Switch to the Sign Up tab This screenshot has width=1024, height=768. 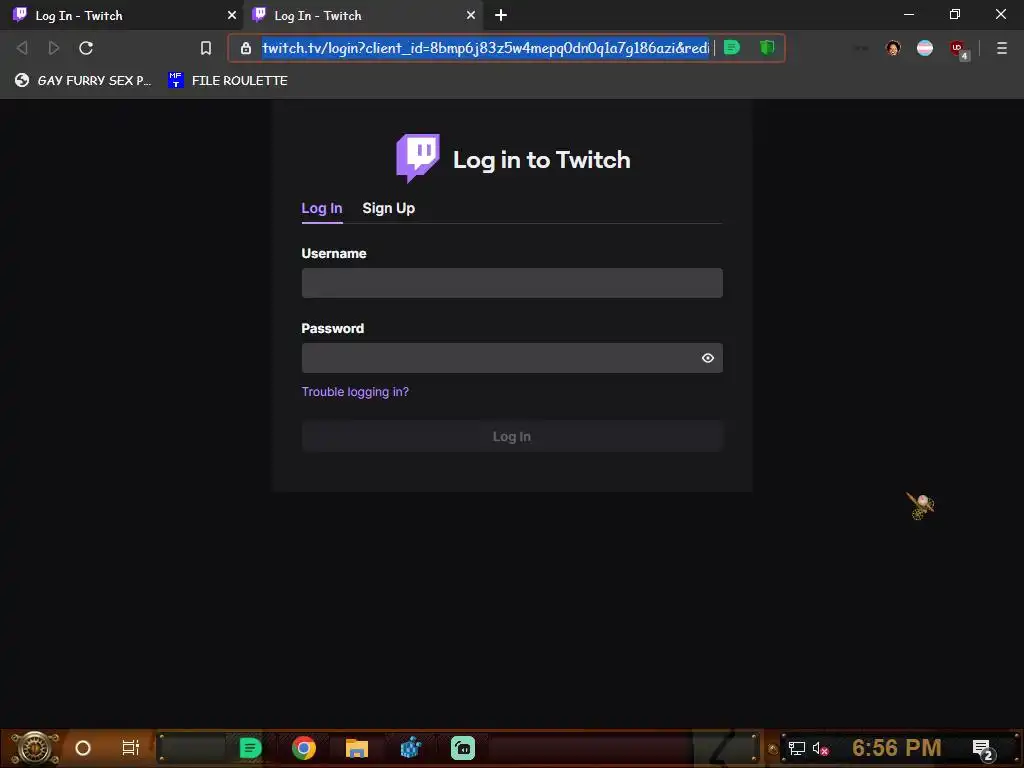pyautogui.click(x=389, y=208)
